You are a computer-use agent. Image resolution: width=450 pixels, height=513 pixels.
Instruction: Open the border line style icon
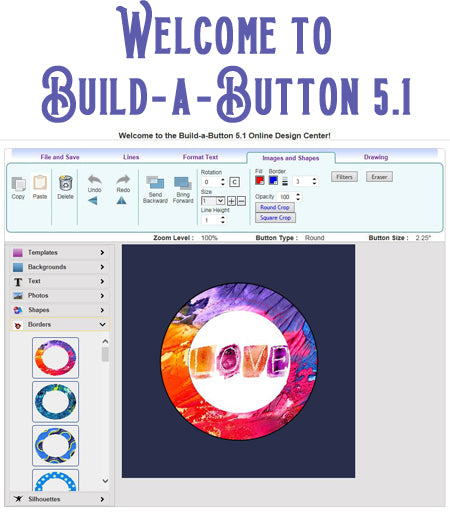pyautogui.click(x=285, y=181)
